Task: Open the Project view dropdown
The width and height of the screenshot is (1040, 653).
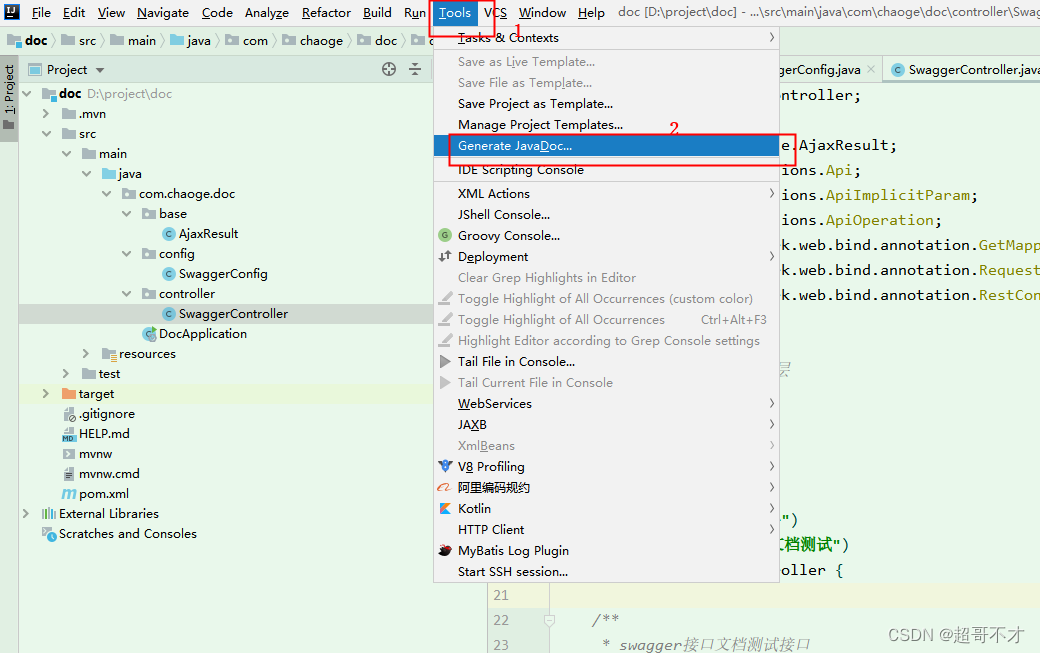Action: [x=100, y=70]
